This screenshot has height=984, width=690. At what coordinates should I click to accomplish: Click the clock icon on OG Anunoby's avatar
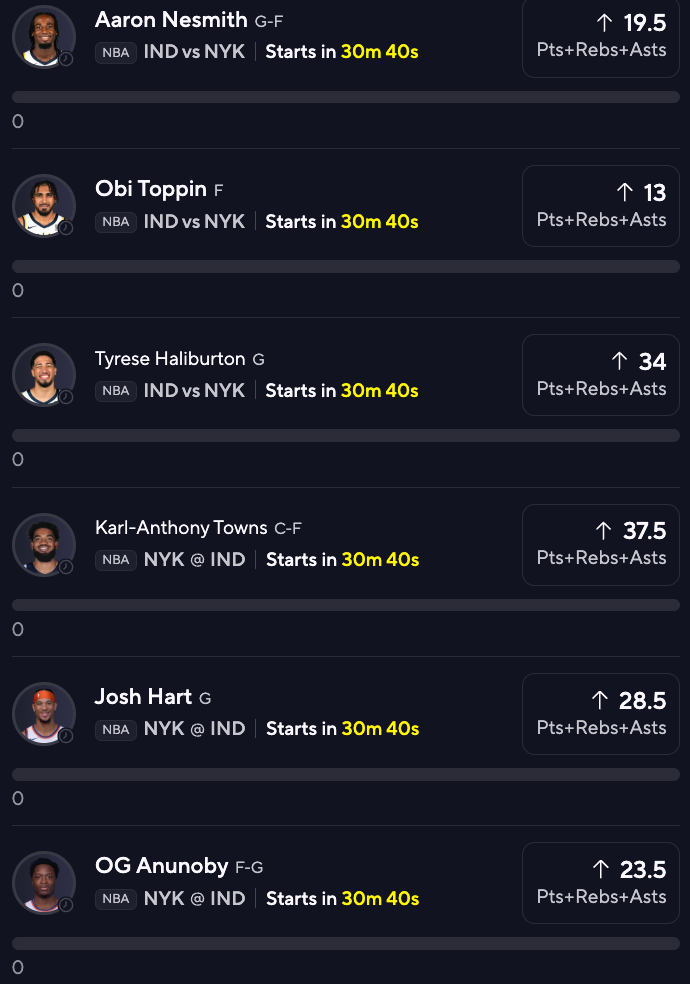pos(66,905)
